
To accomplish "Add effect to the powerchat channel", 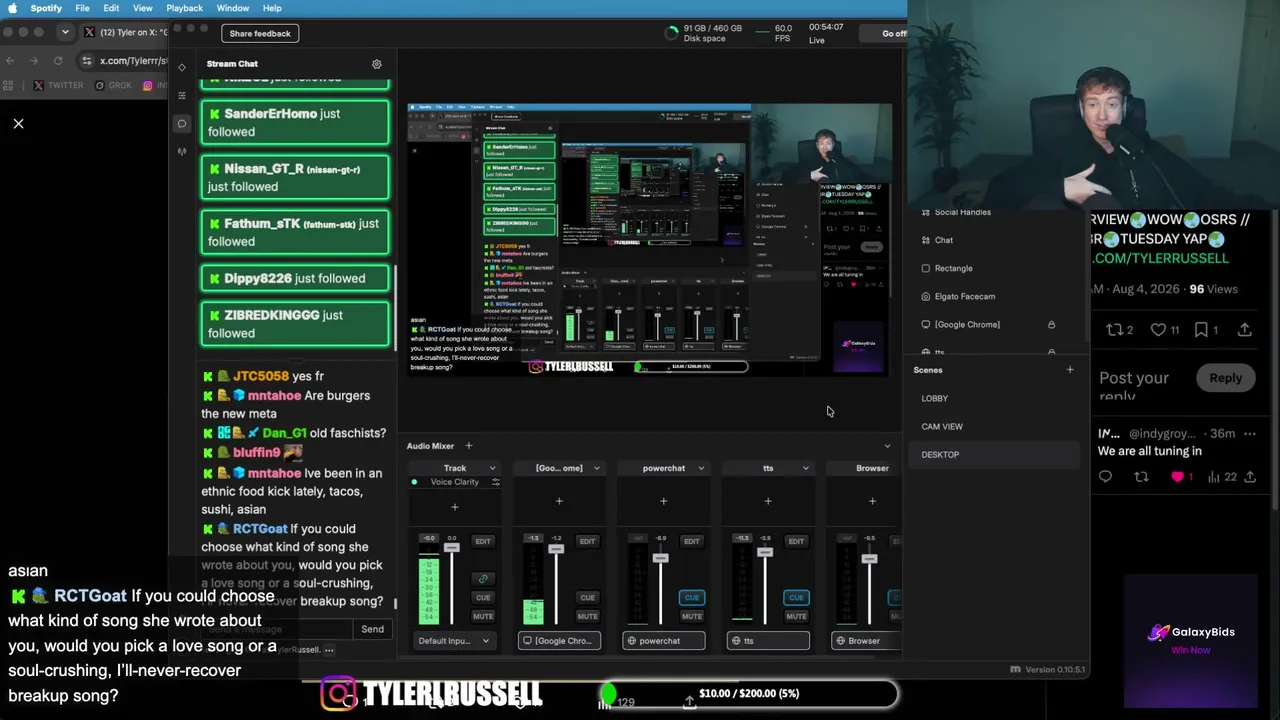I will point(663,501).
